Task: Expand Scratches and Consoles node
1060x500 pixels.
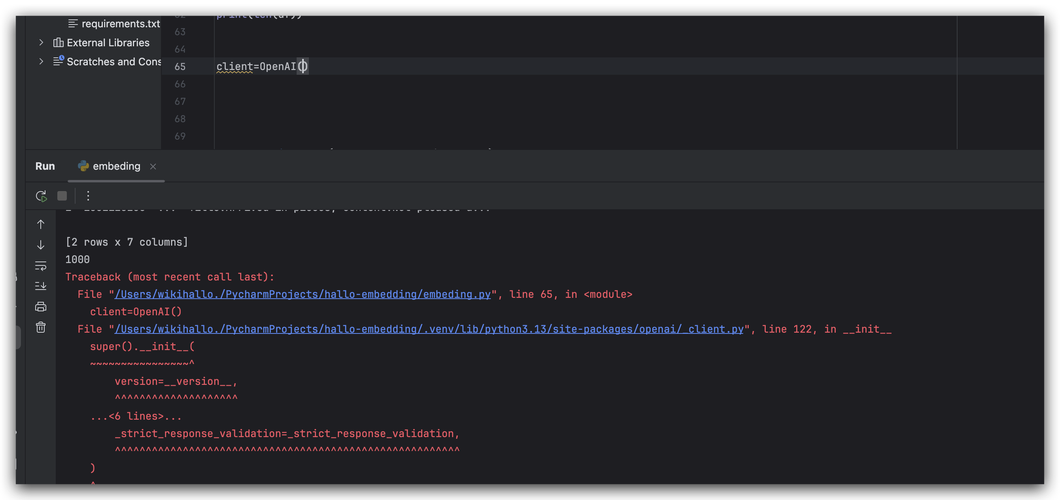Action: [x=41, y=61]
